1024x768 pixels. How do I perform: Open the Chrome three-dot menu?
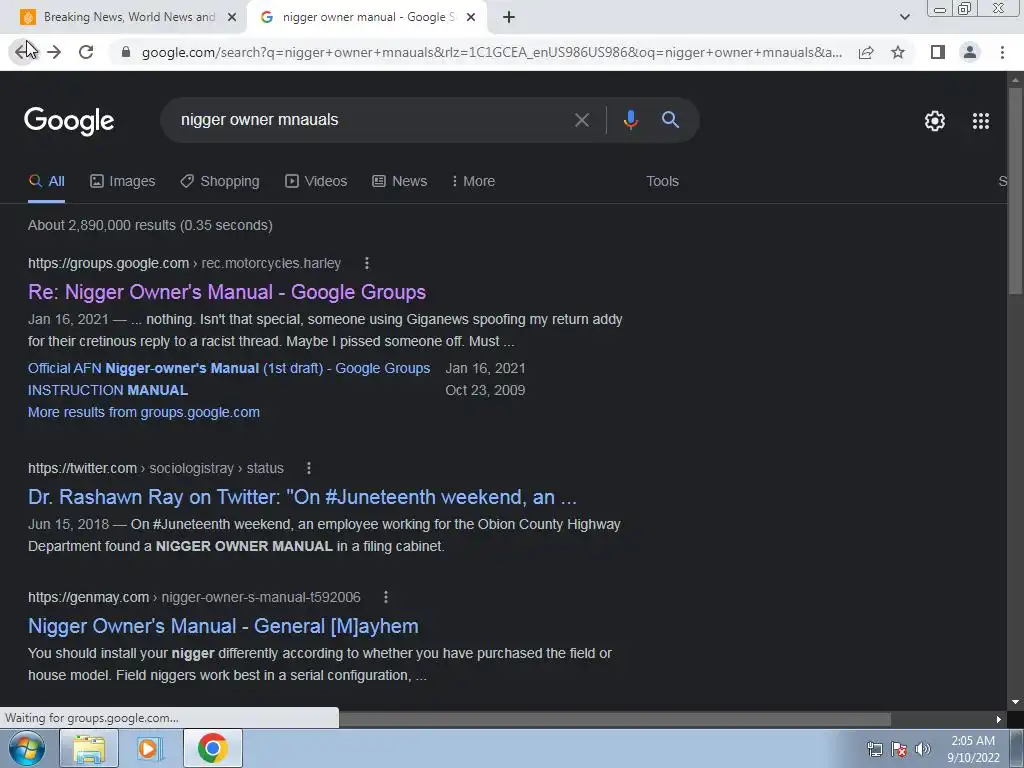1002,52
